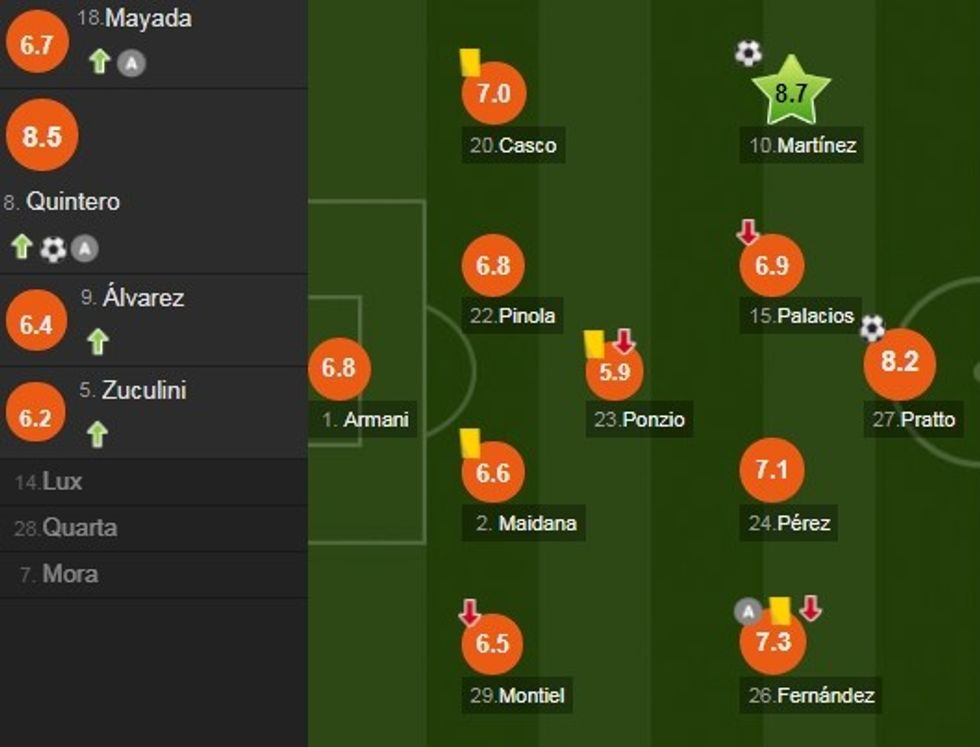980x747 pixels.
Task: Click the assist badge on Fernández
Action: (747, 610)
